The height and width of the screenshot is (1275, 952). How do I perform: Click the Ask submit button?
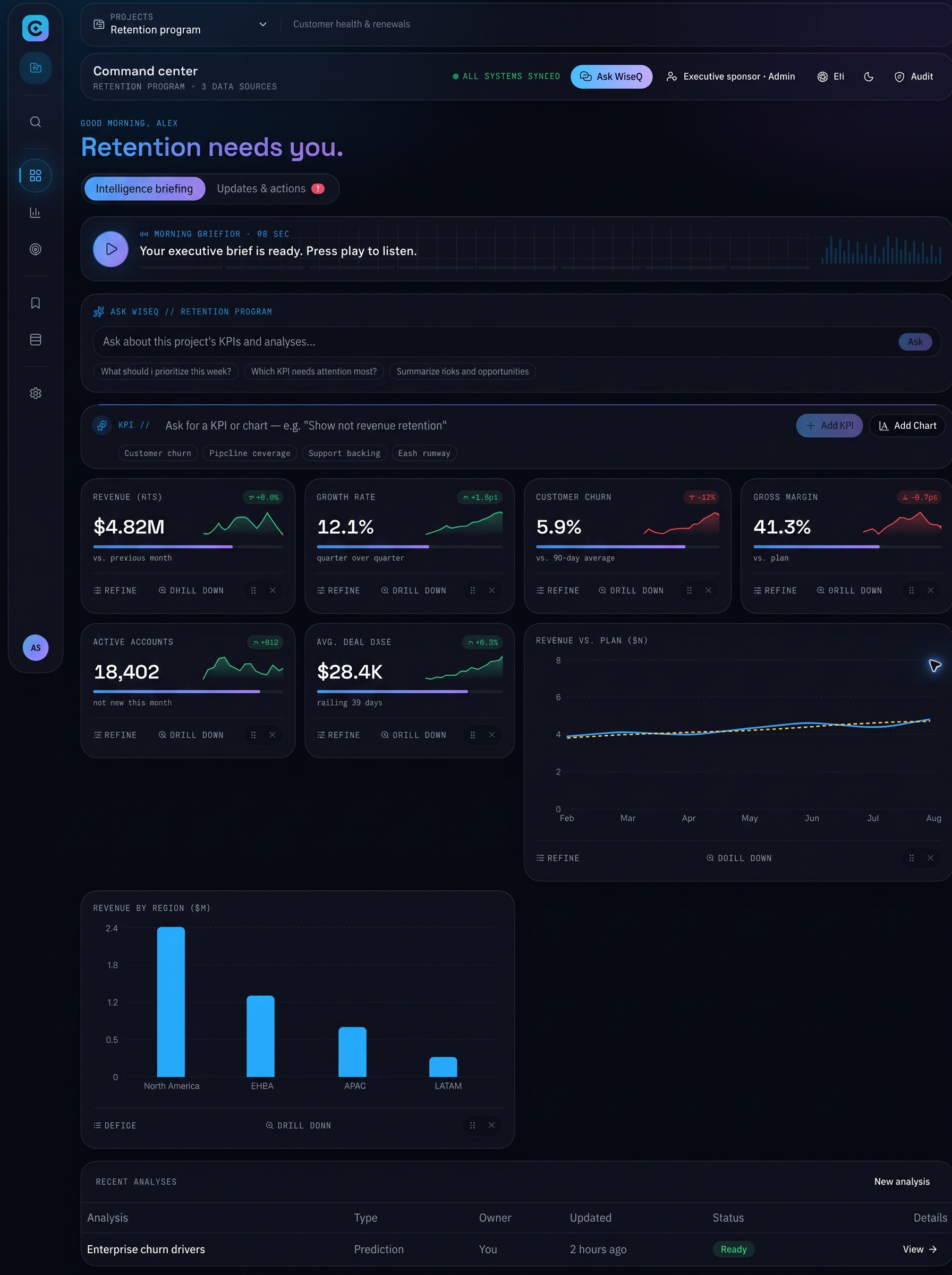click(914, 342)
